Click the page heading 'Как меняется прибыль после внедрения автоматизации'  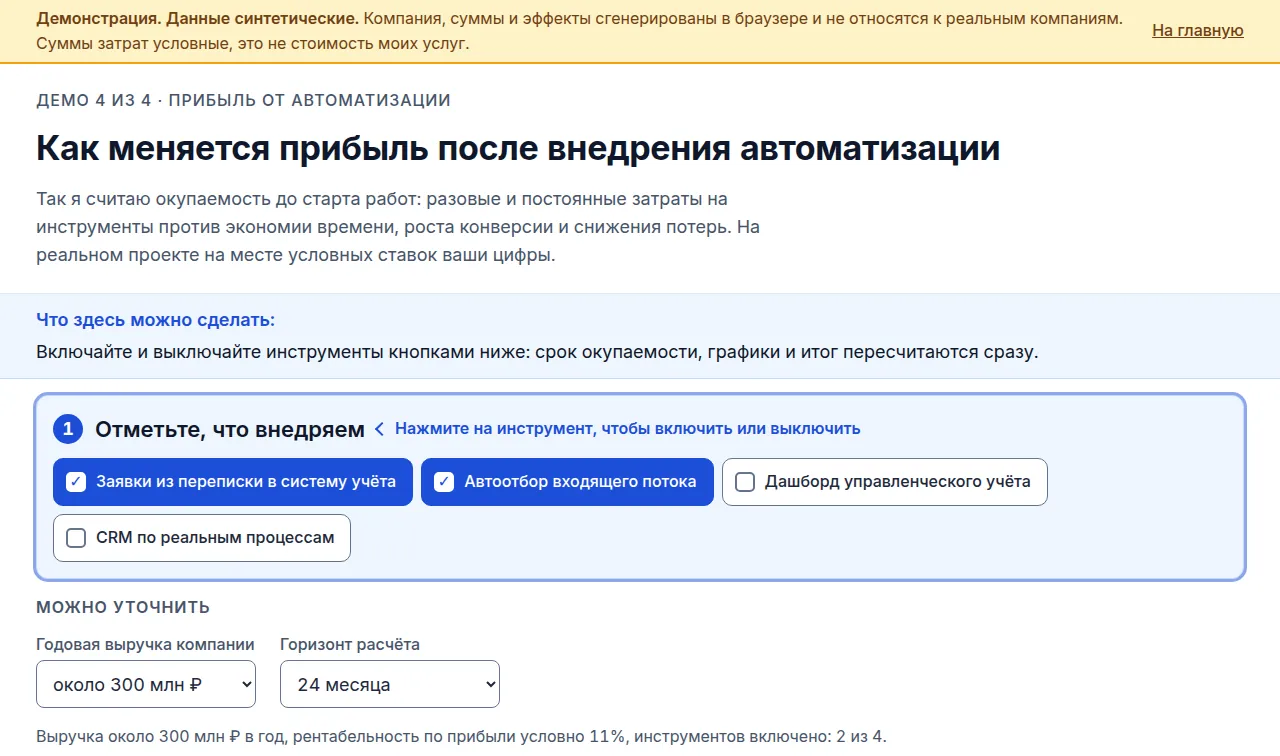[x=518, y=148]
